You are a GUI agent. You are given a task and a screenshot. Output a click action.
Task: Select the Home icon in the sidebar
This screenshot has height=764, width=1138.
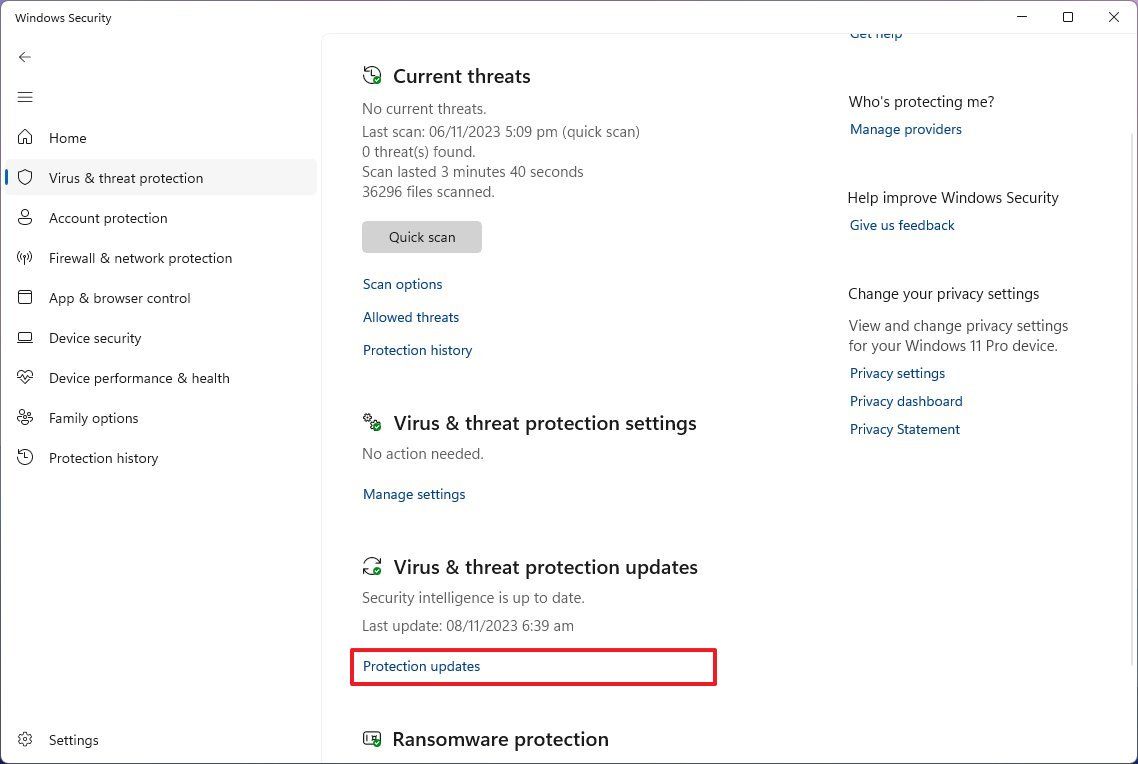click(25, 138)
